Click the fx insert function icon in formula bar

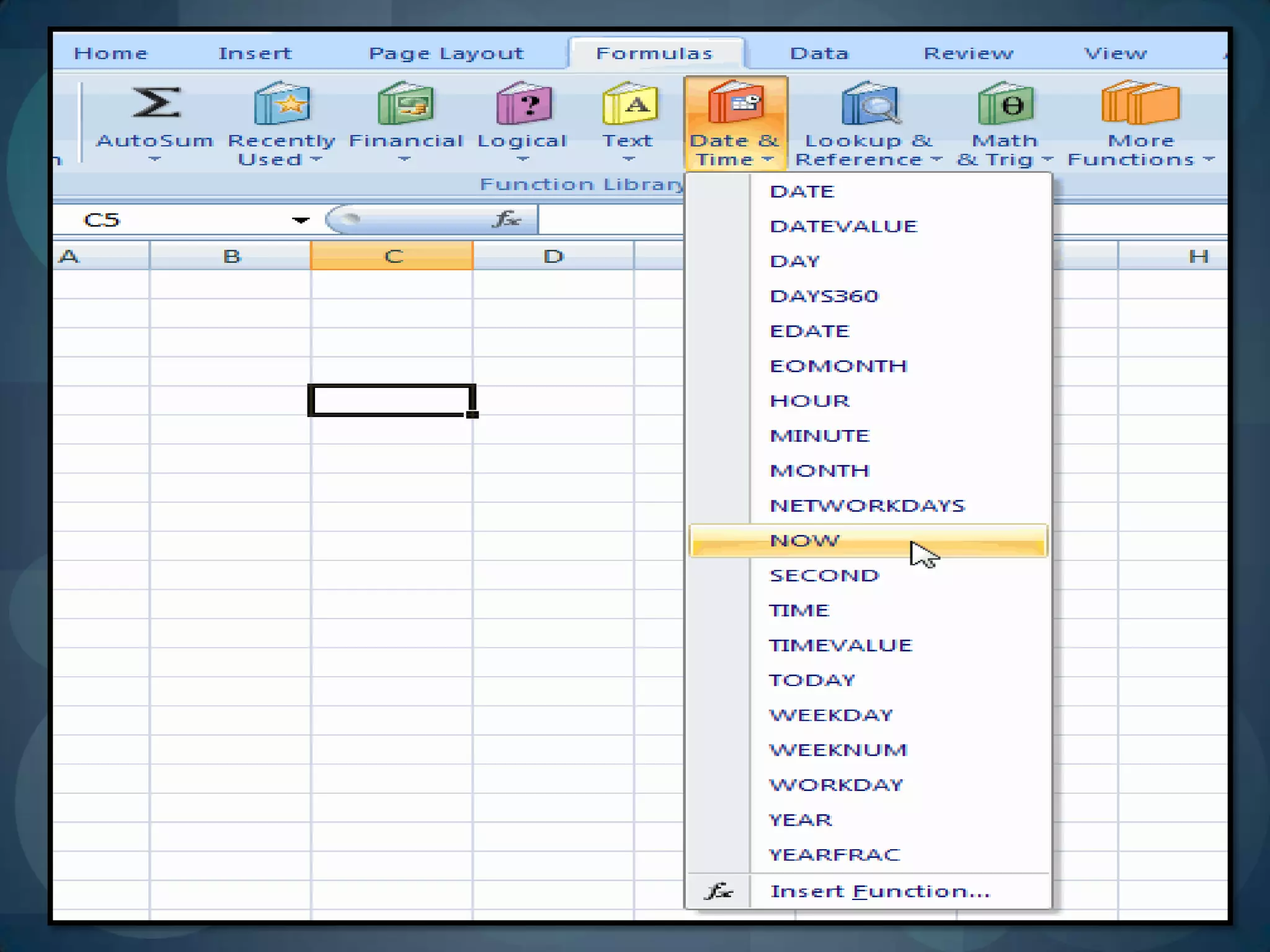507,219
